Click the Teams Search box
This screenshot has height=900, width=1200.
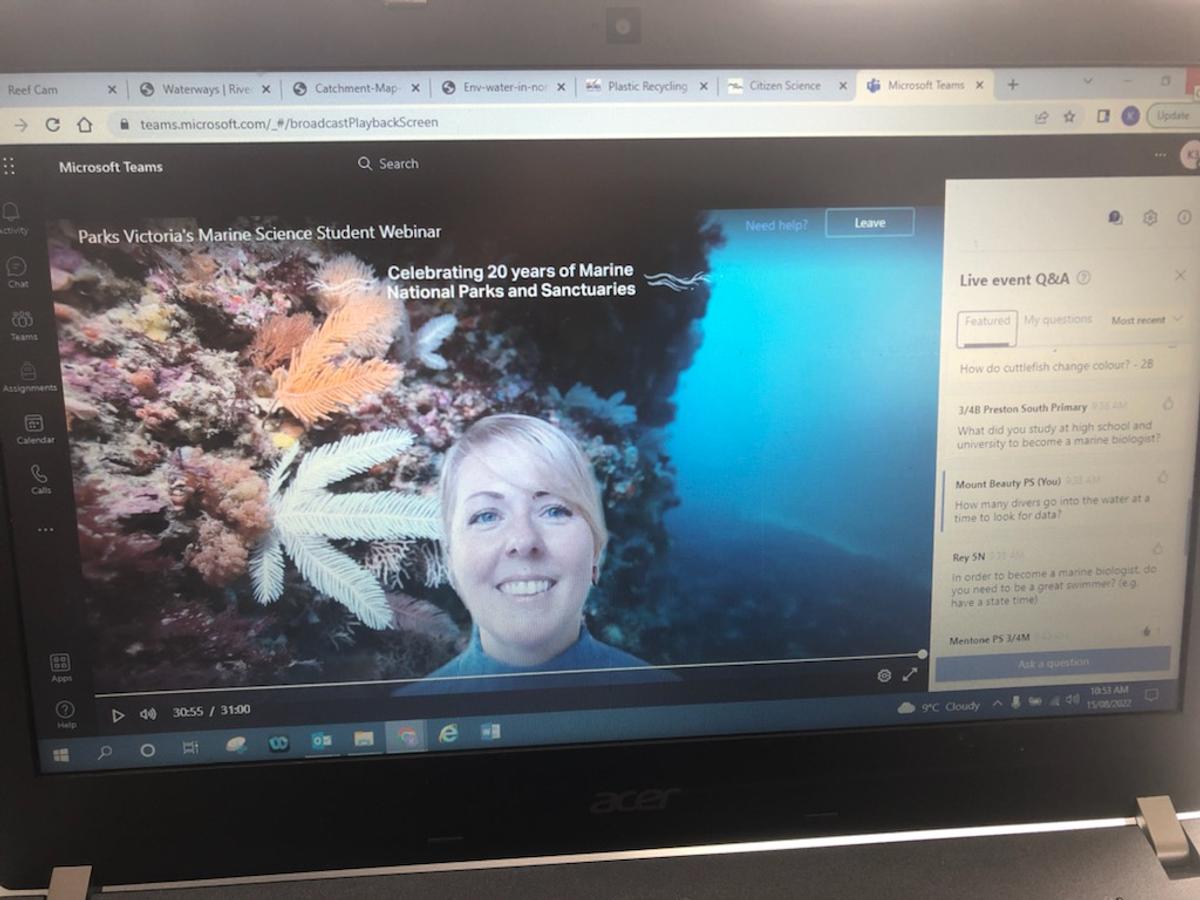coord(389,164)
